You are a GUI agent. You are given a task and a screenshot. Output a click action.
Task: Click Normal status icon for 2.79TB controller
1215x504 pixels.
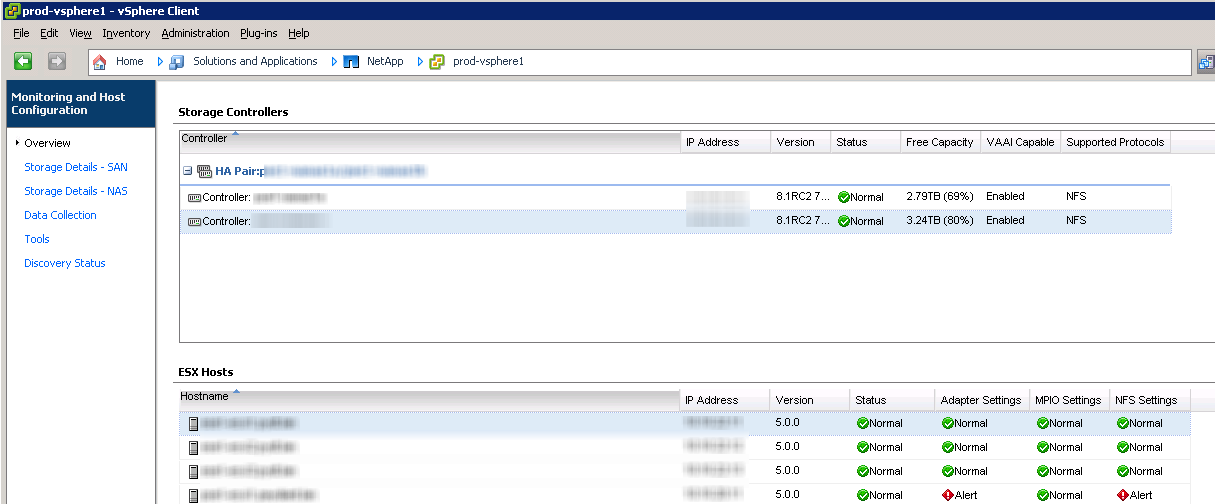(843, 197)
